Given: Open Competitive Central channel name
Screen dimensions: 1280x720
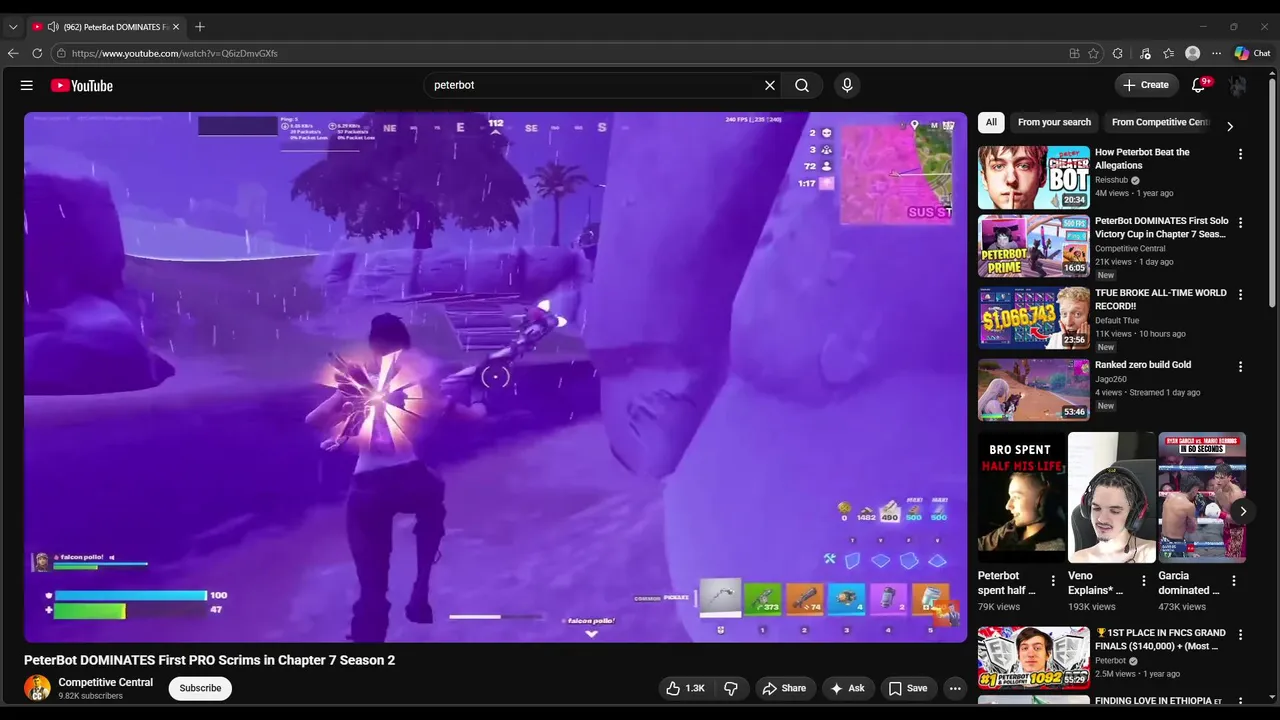Looking at the screenshot, I should tap(106, 682).
